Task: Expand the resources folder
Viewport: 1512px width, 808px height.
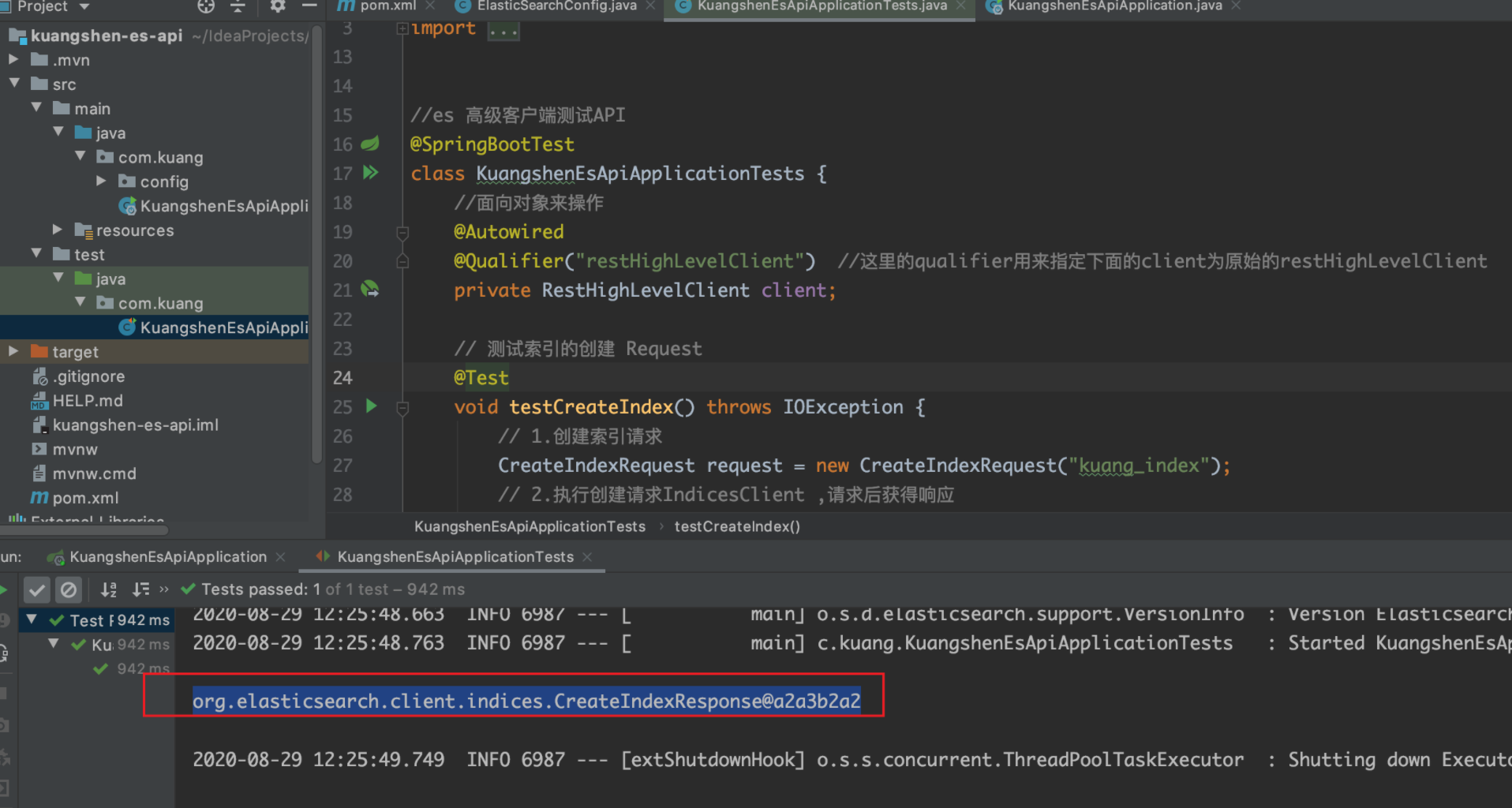Action: tap(58, 230)
